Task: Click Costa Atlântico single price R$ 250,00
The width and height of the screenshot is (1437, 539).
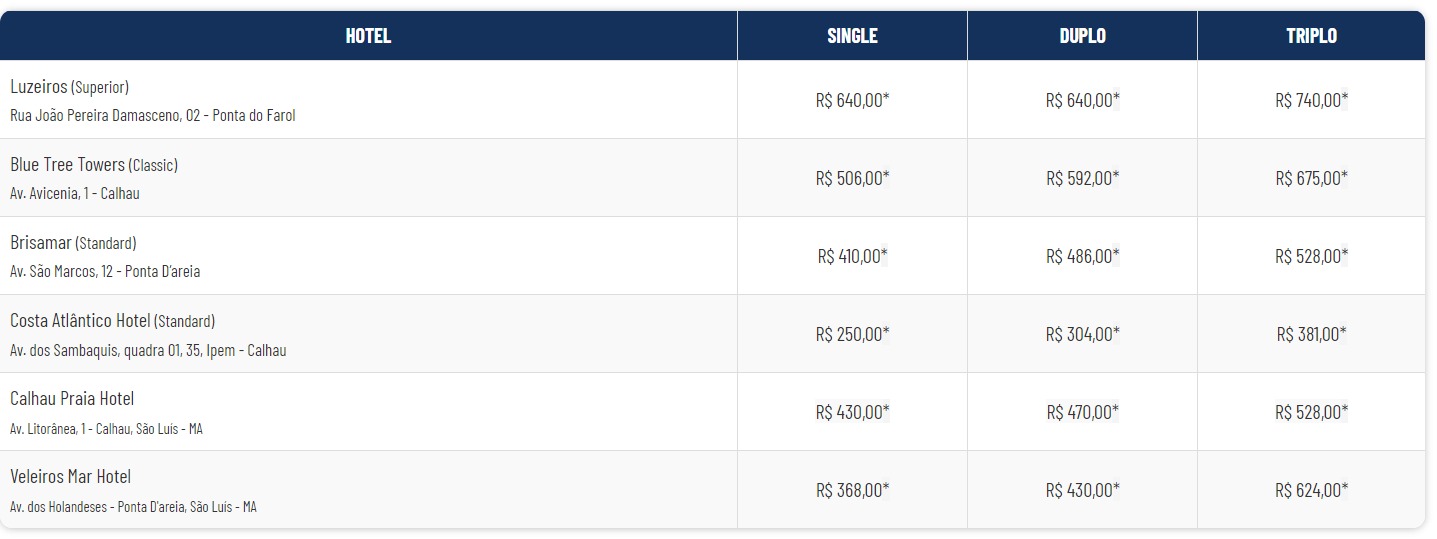Action: click(x=852, y=334)
